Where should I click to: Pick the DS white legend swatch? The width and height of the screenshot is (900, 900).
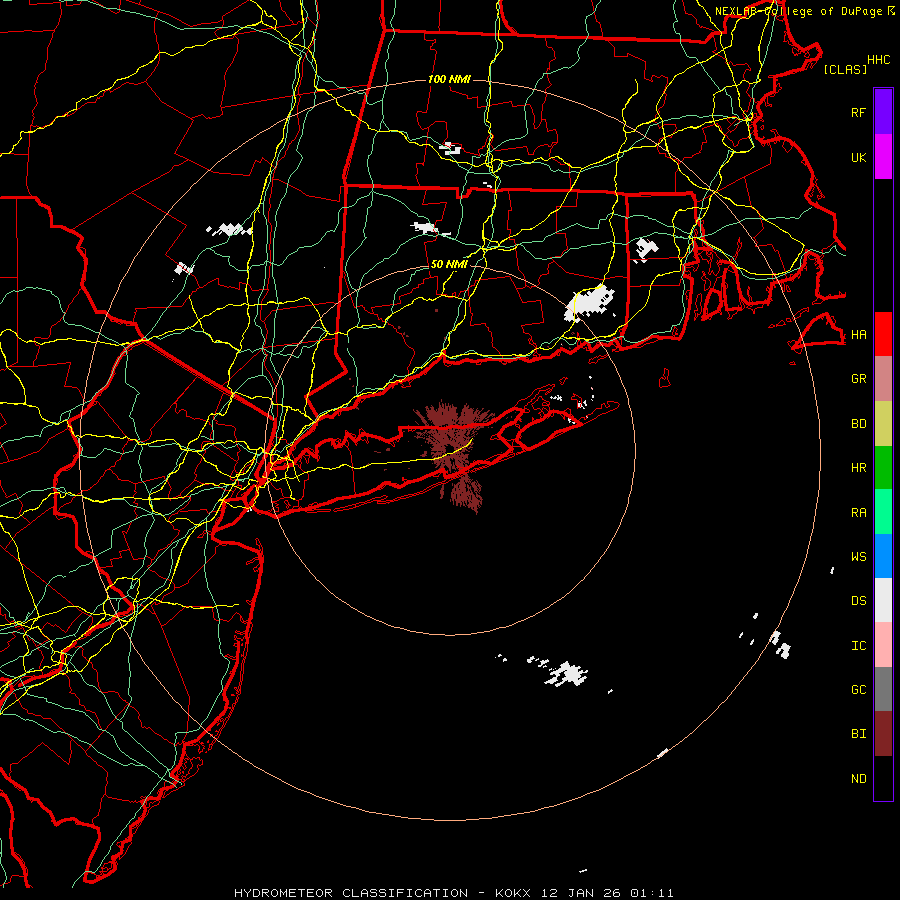pyautogui.click(x=883, y=600)
